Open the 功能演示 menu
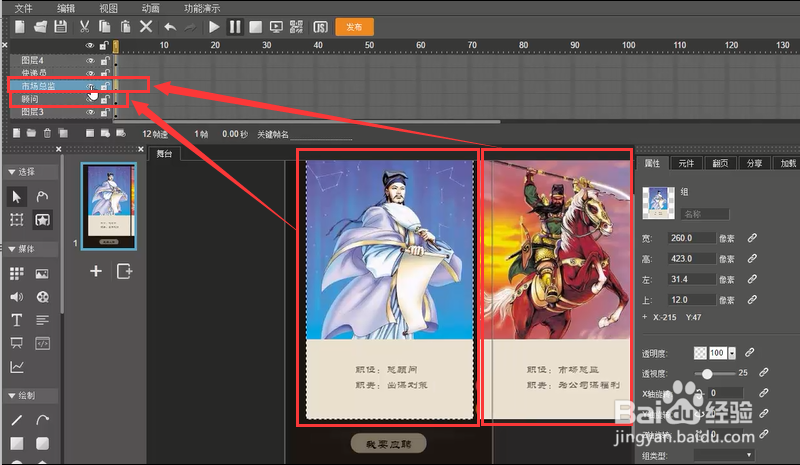This screenshot has width=800, height=465. (202, 8)
